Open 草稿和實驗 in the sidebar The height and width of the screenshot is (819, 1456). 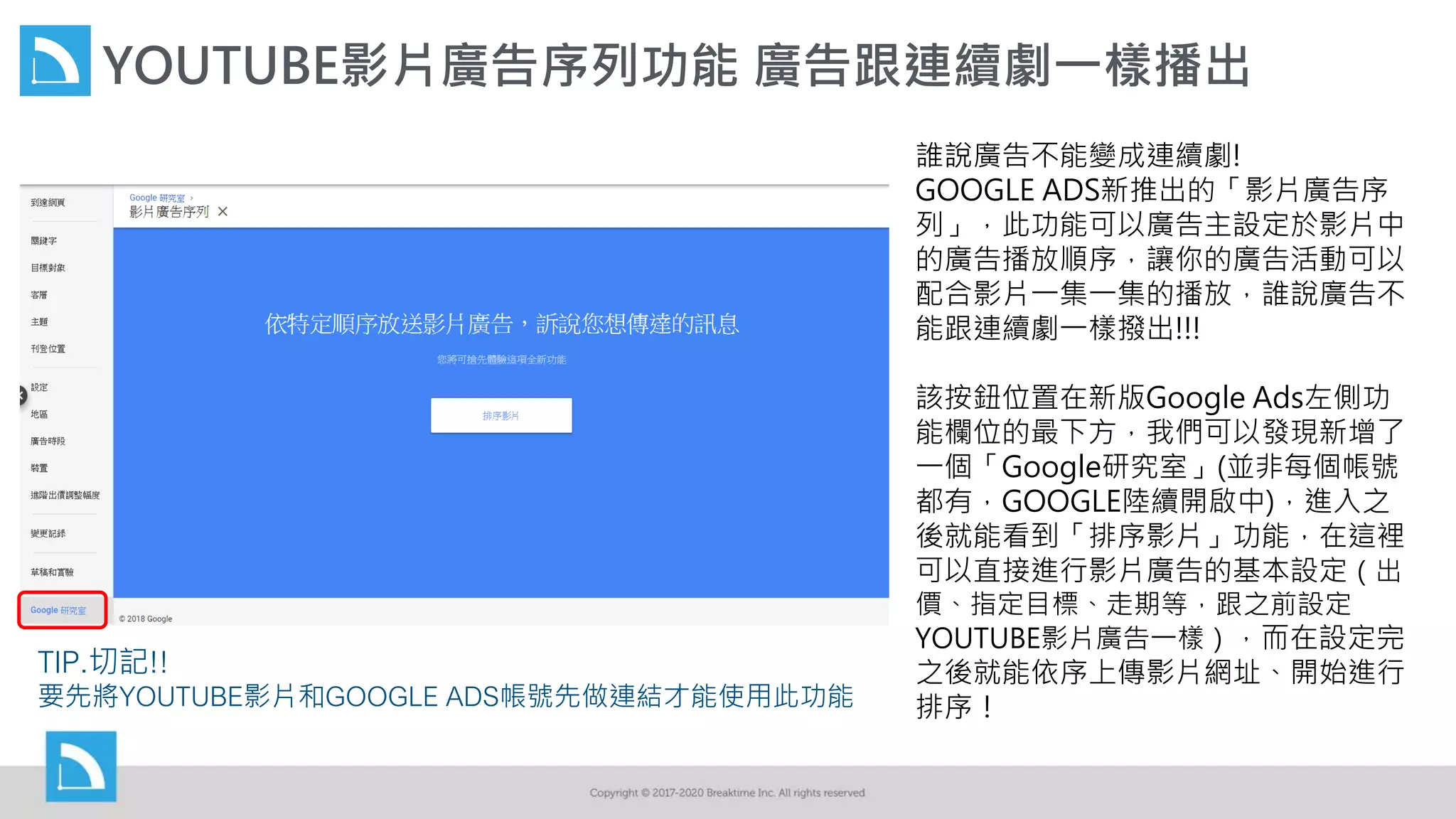(x=52, y=572)
